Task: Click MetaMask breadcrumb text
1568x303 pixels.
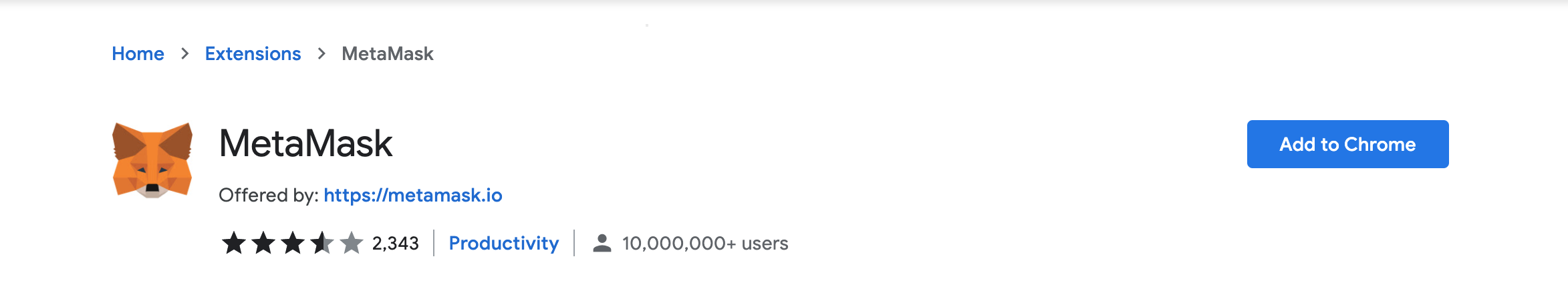Action: [388, 53]
